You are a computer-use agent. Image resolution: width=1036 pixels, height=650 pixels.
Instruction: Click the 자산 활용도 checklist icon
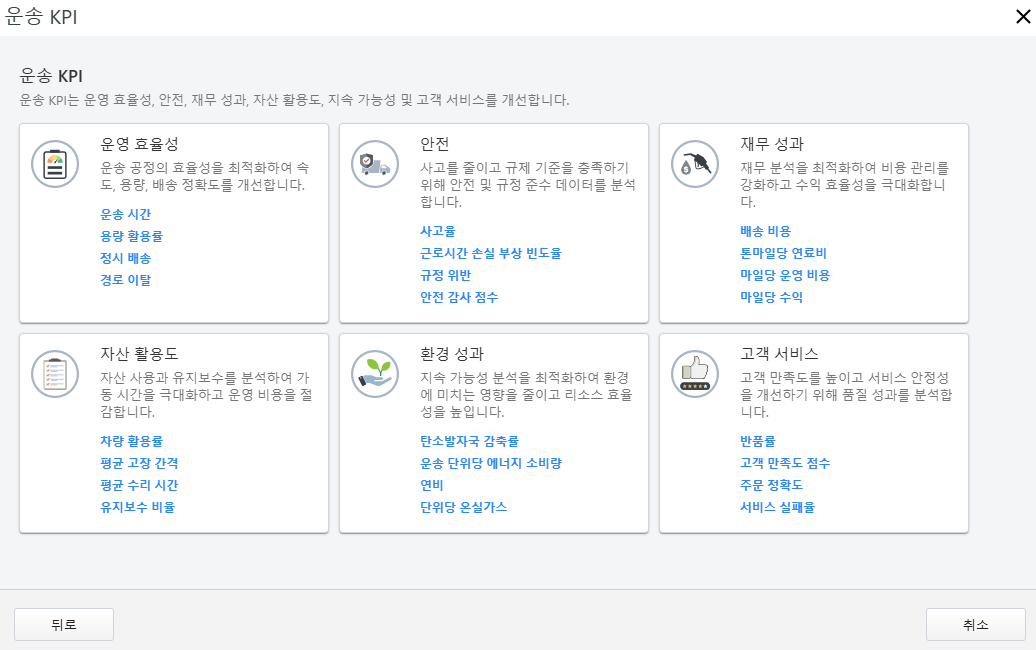point(54,374)
